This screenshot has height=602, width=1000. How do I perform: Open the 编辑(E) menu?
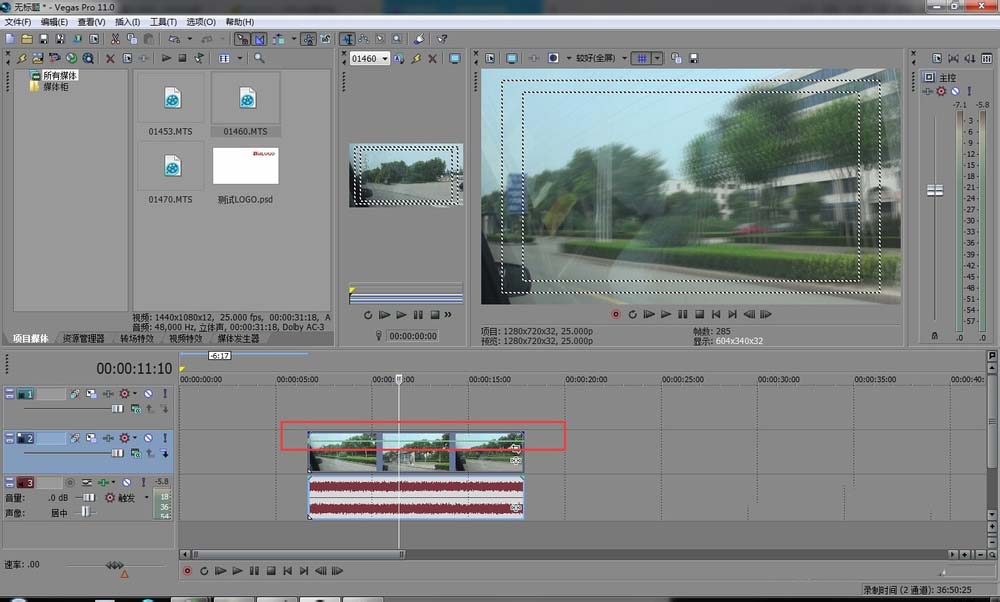tap(54, 22)
